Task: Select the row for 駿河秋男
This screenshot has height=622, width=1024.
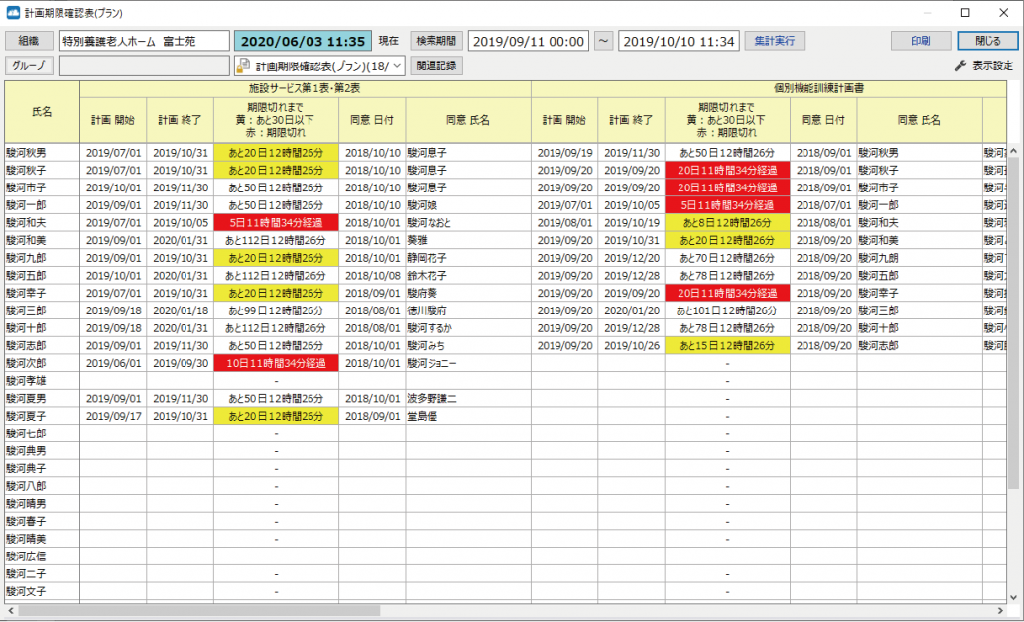Action: coord(42,153)
